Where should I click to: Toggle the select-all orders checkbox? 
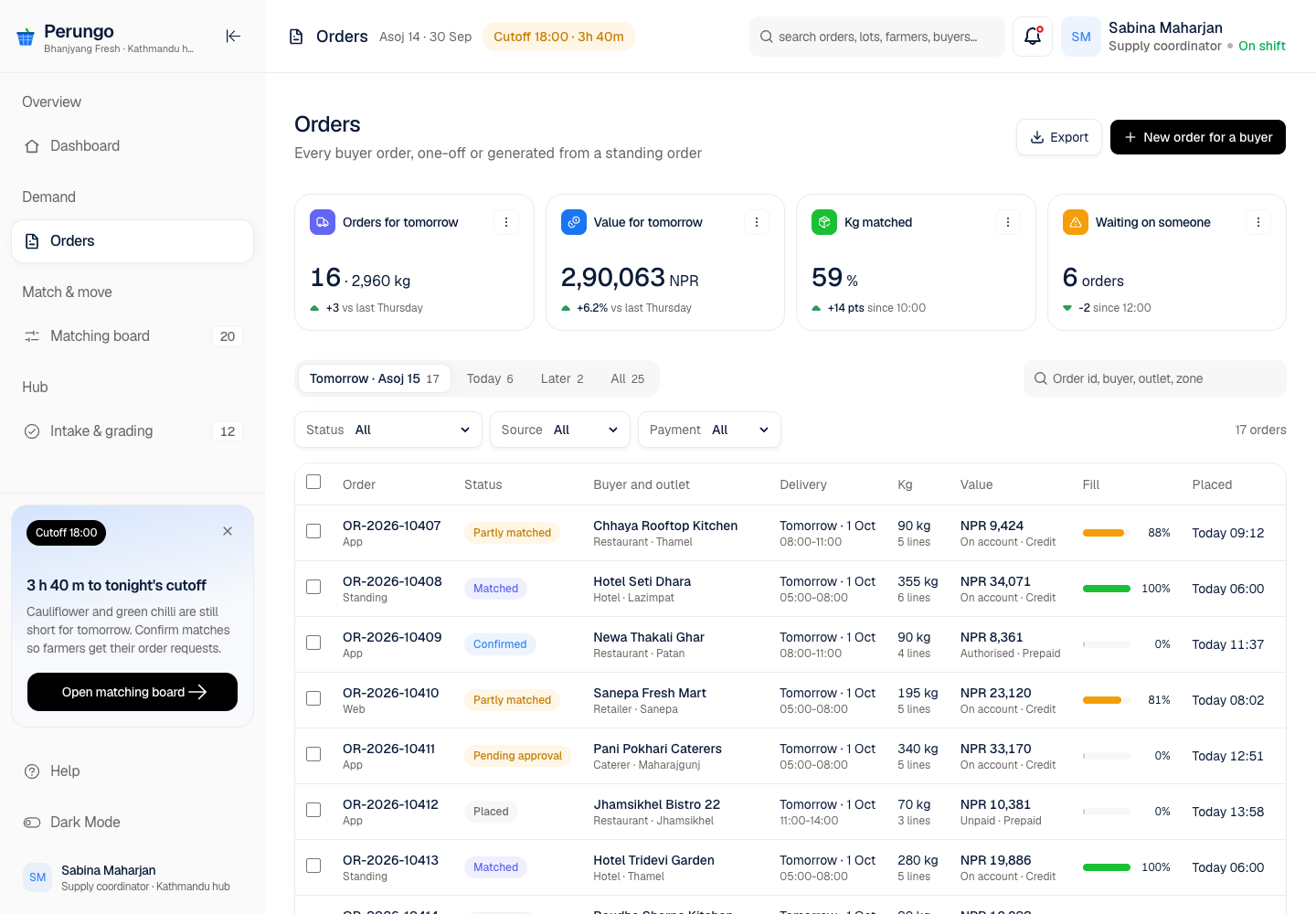click(x=313, y=482)
